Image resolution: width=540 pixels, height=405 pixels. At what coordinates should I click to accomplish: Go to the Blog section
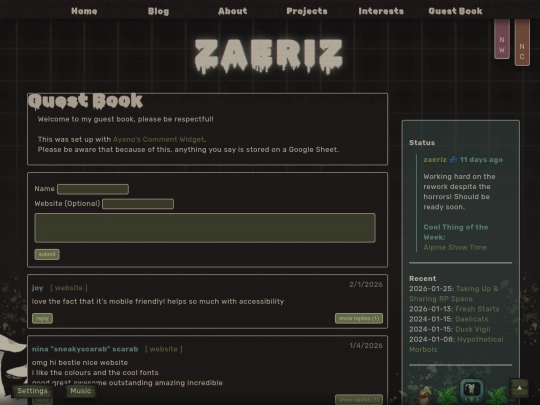click(x=158, y=11)
